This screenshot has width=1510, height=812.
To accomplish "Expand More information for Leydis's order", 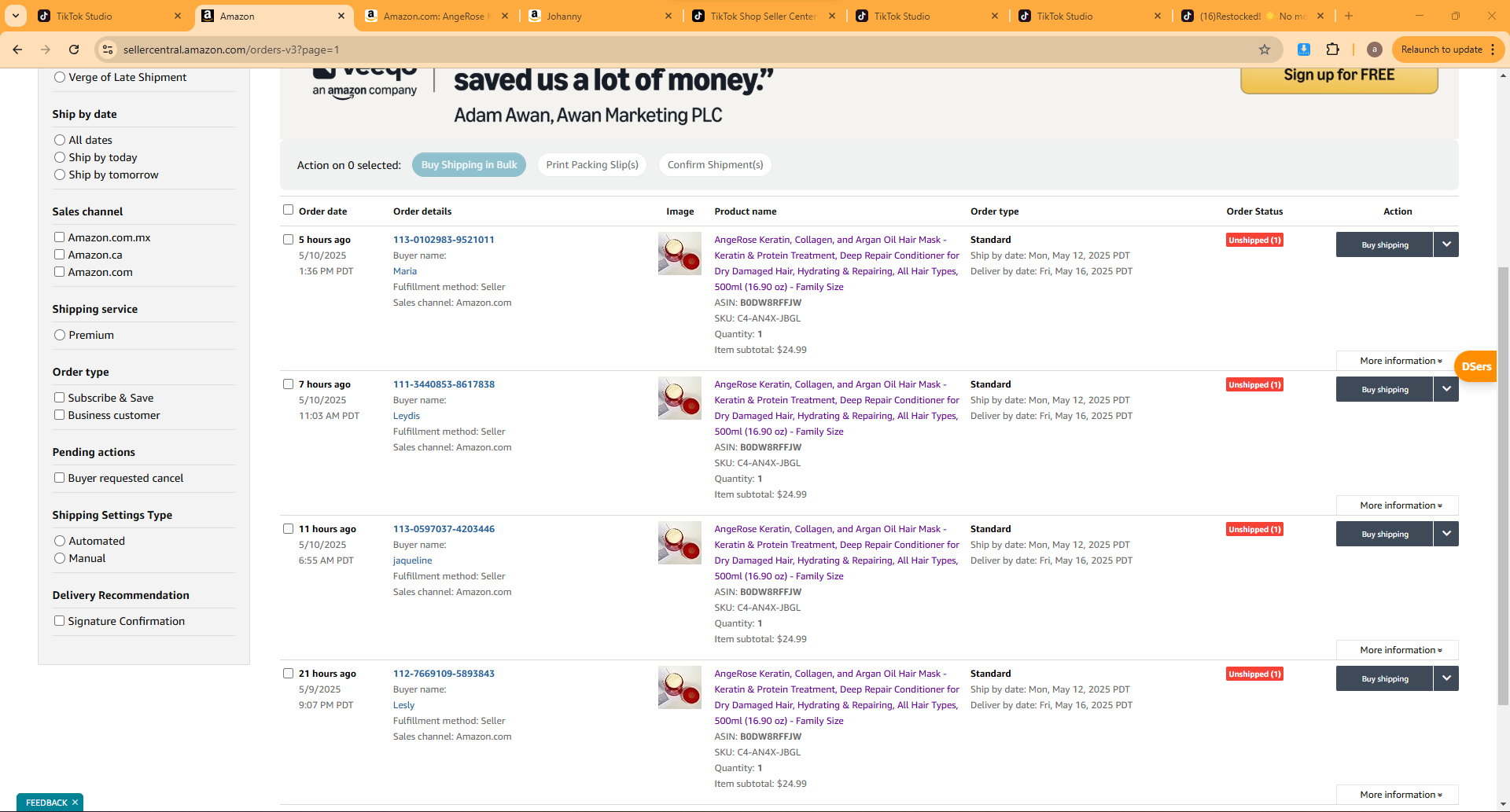I will (x=1398, y=505).
